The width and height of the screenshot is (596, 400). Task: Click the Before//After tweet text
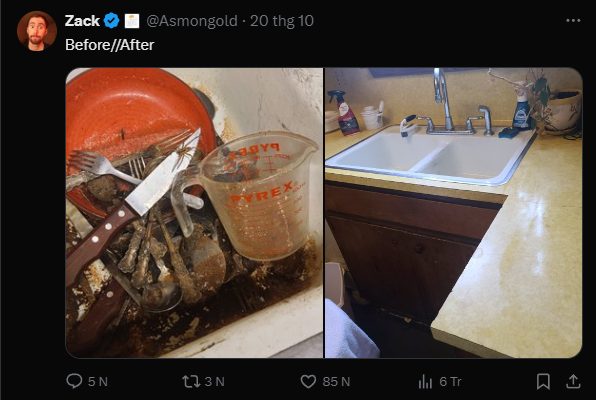[x=109, y=45]
